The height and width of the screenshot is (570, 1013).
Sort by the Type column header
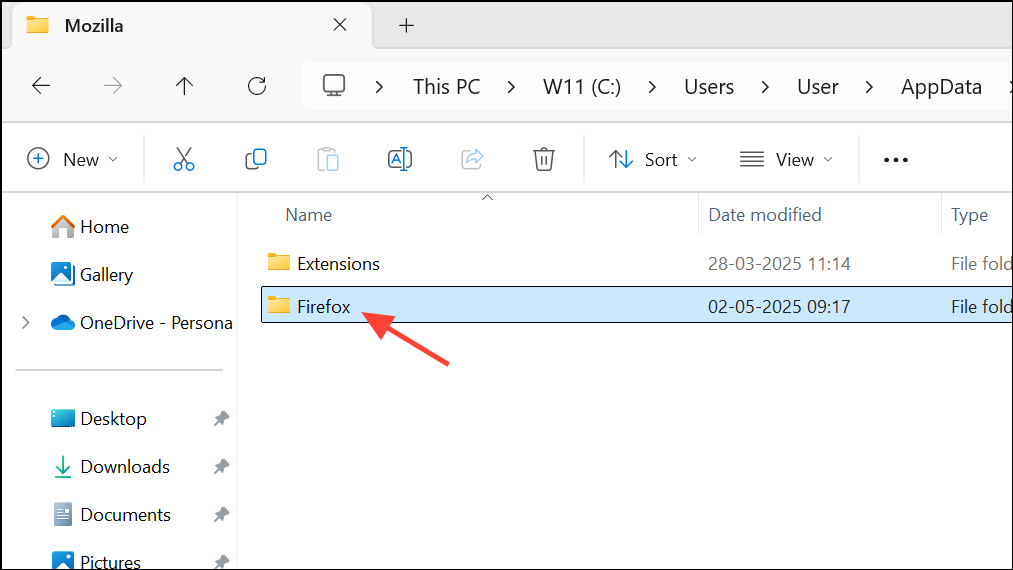[x=969, y=215]
